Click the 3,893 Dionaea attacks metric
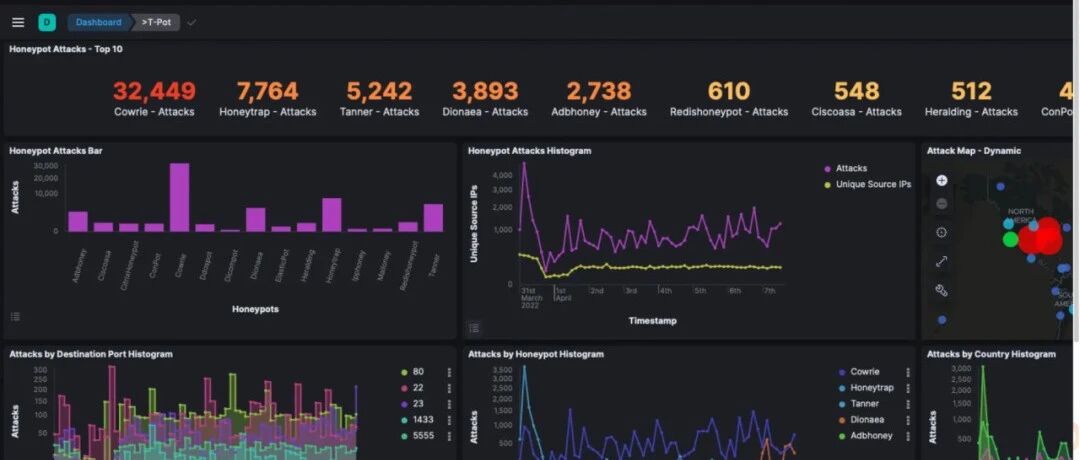Image resolution: width=1080 pixels, height=460 pixels. tap(485, 98)
